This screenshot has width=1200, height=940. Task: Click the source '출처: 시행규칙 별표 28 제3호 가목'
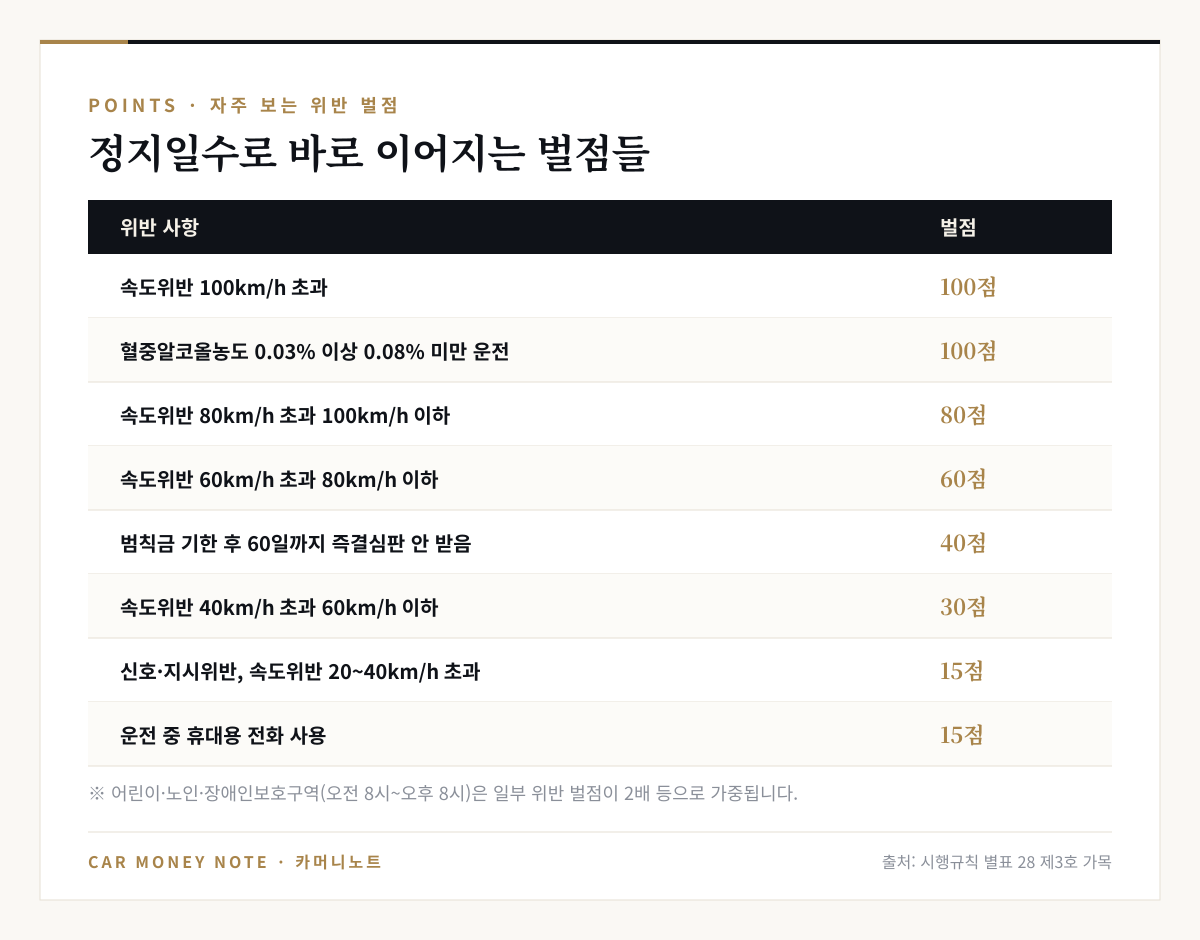pos(997,862)
